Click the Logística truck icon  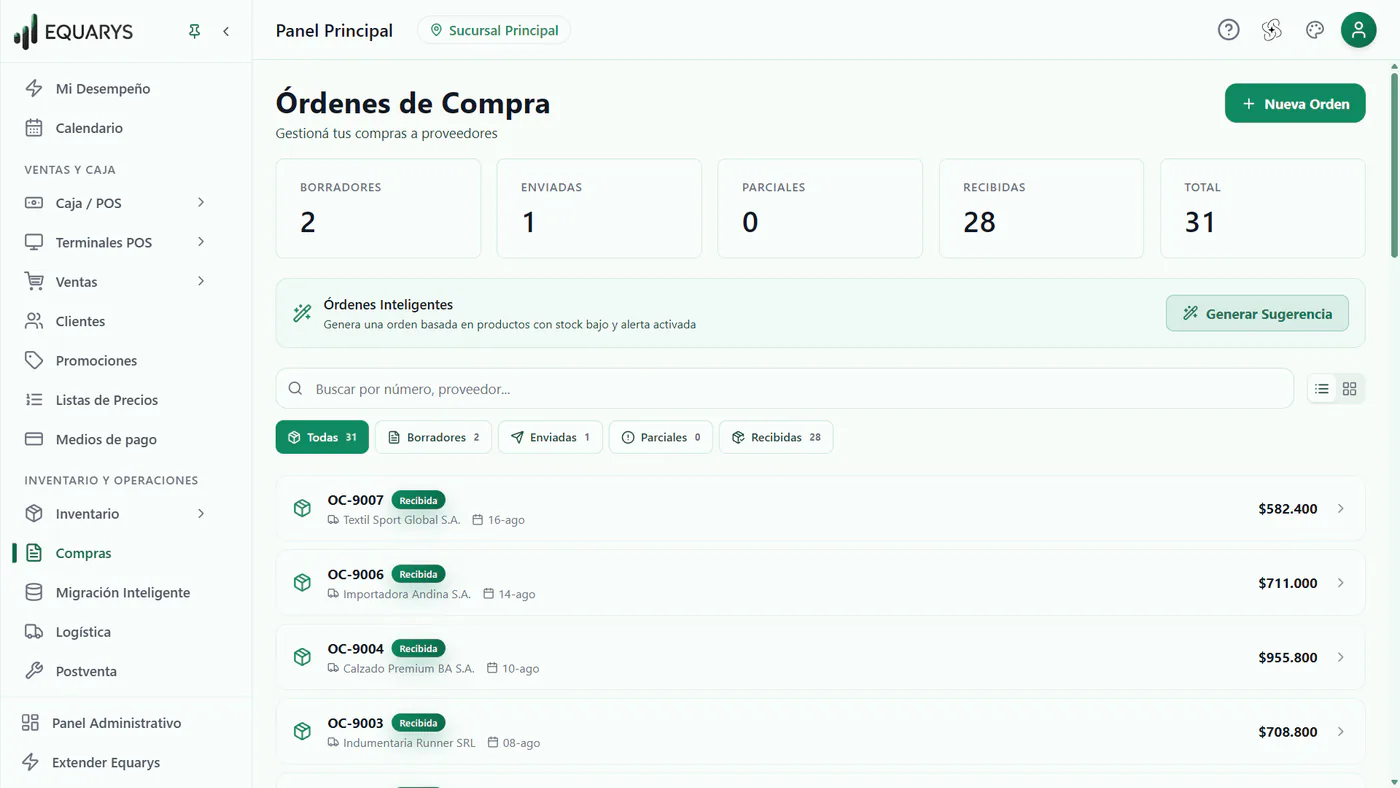click(x=34, y=632)
